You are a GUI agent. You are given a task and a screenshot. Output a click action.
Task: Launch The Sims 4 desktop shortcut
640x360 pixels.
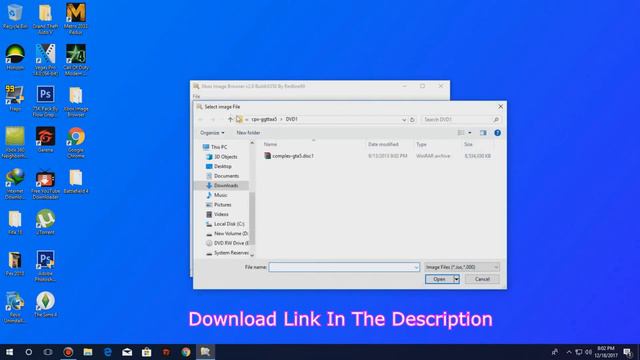point(45,304)
